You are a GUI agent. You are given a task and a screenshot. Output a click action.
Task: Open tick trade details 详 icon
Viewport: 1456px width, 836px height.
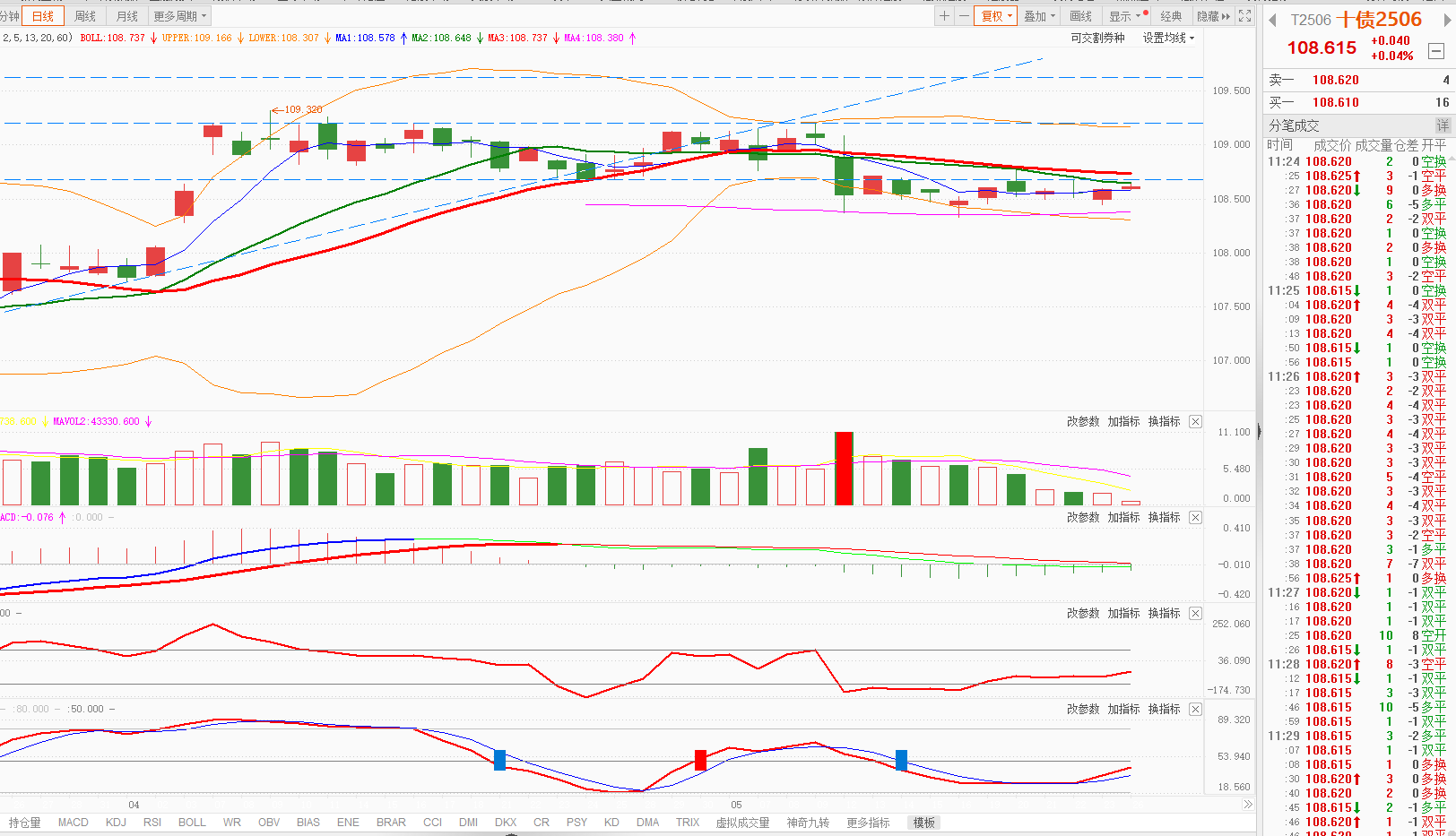tap(1443, 125)
